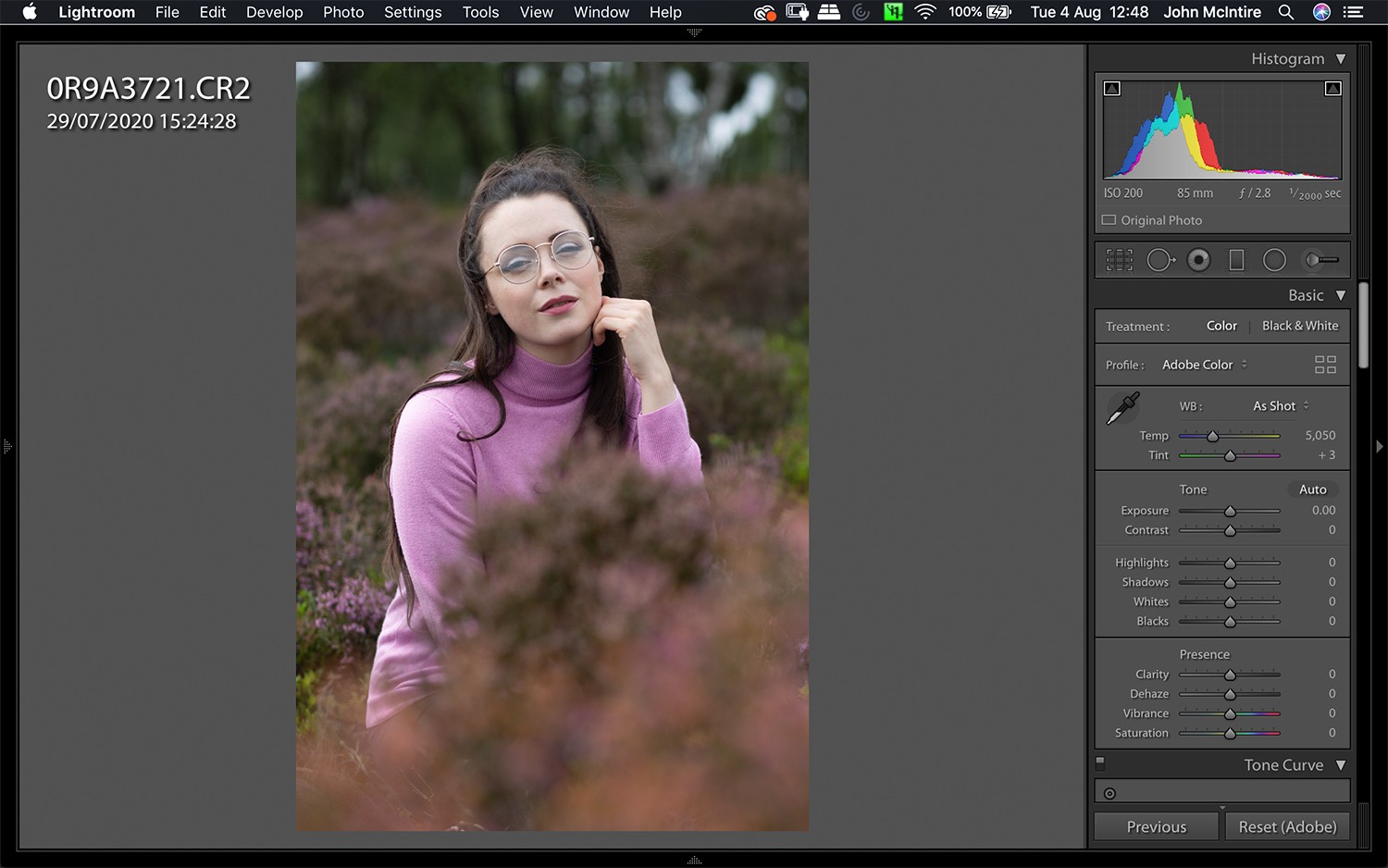Enable the Original Photo checkbox
The image size is (1388, 868).
[1109, 220]
